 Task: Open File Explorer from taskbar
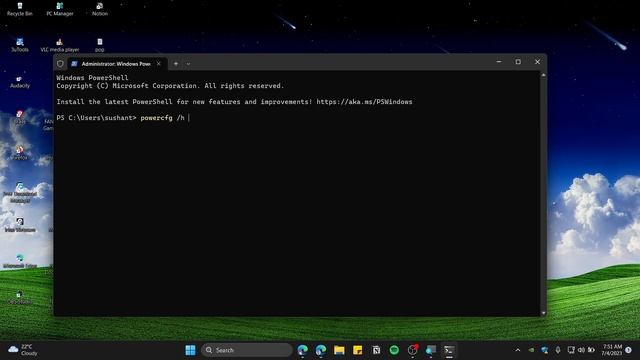(x=339, y=350)
